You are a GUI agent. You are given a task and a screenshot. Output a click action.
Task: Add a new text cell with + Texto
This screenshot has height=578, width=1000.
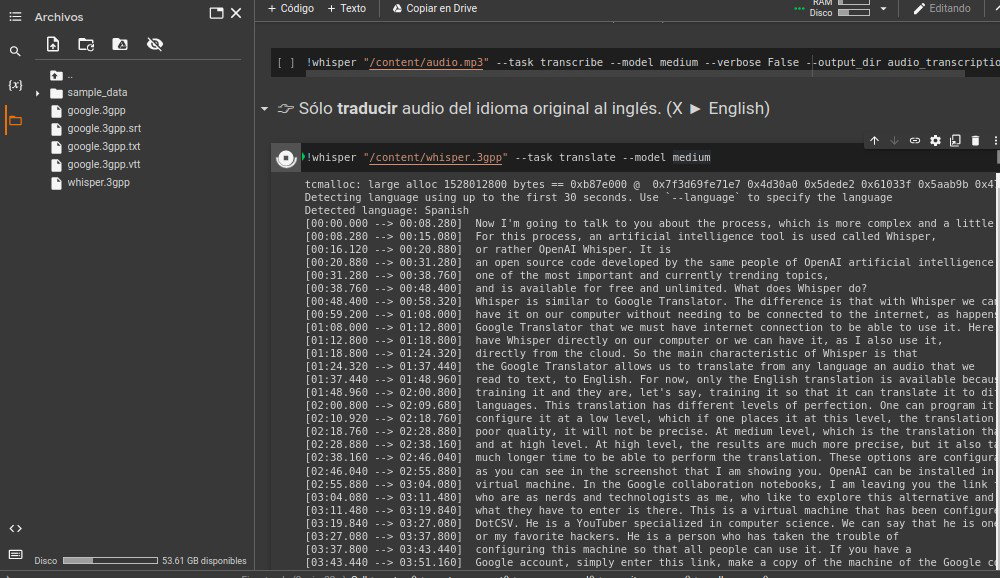346,8
